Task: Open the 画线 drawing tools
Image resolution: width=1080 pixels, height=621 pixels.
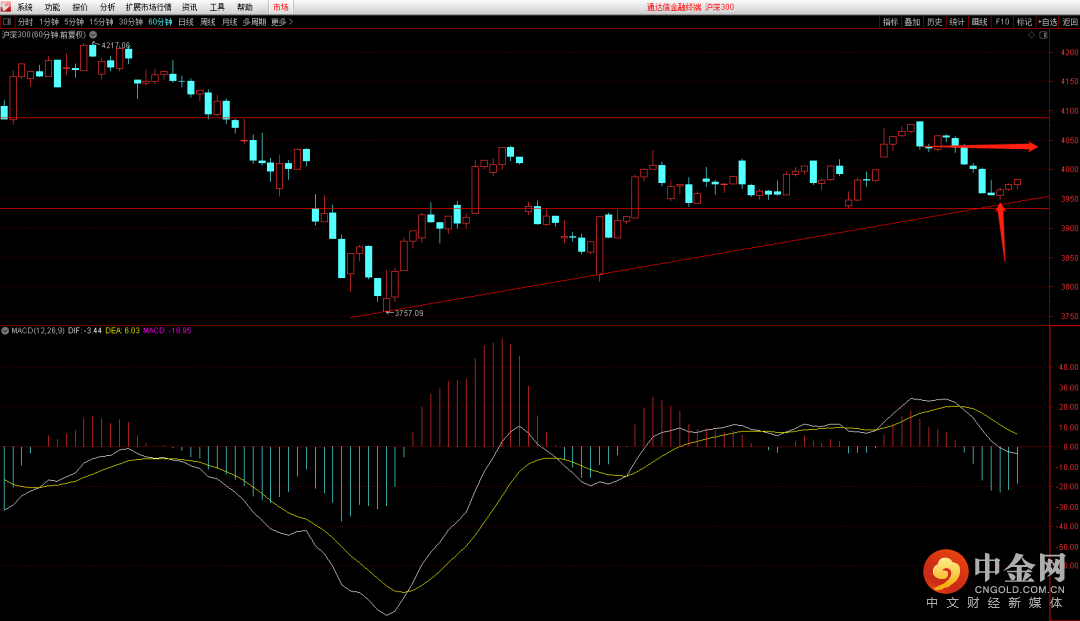Action: click(x=980, y=21)
